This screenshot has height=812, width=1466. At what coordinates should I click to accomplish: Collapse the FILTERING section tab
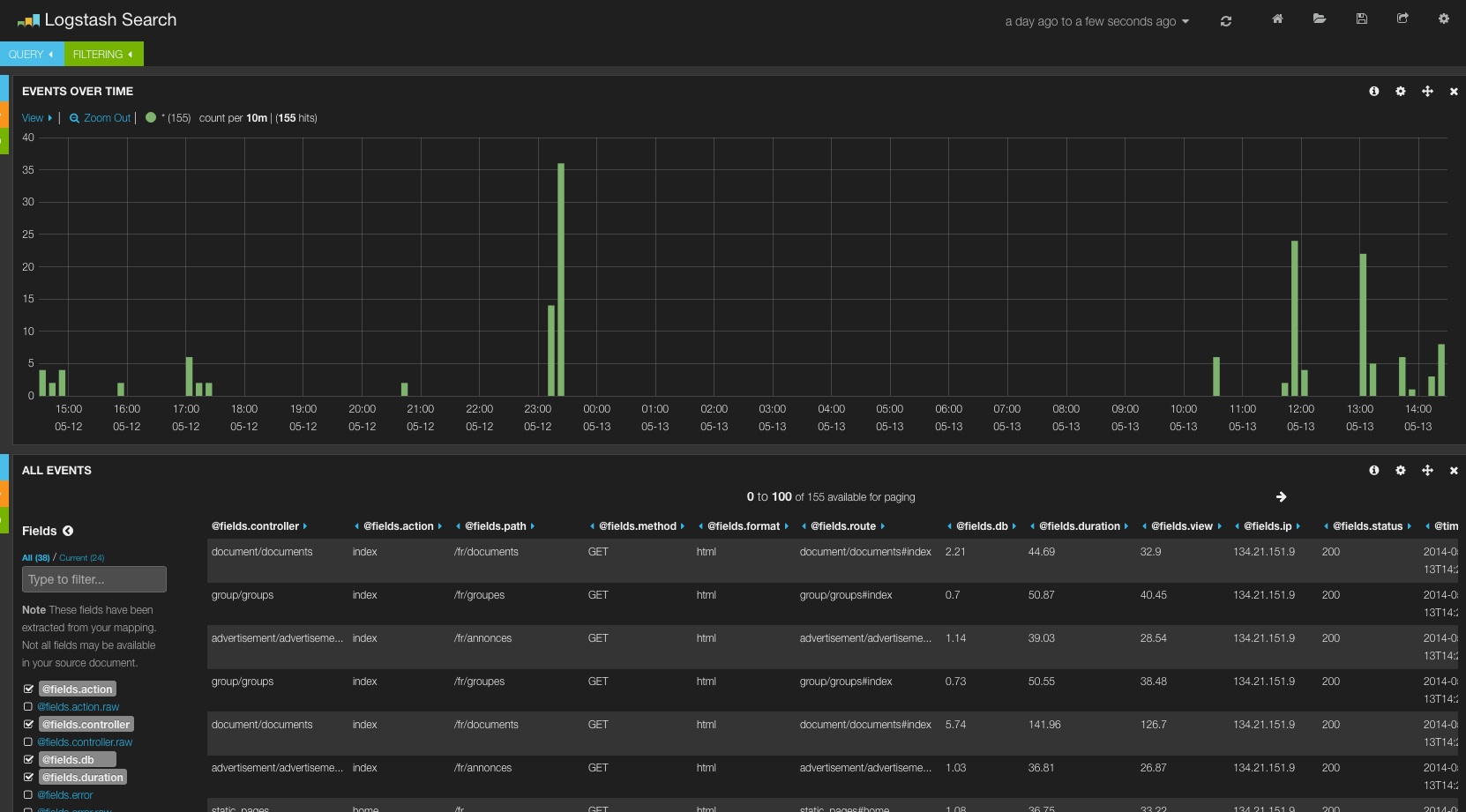[103, 55]
